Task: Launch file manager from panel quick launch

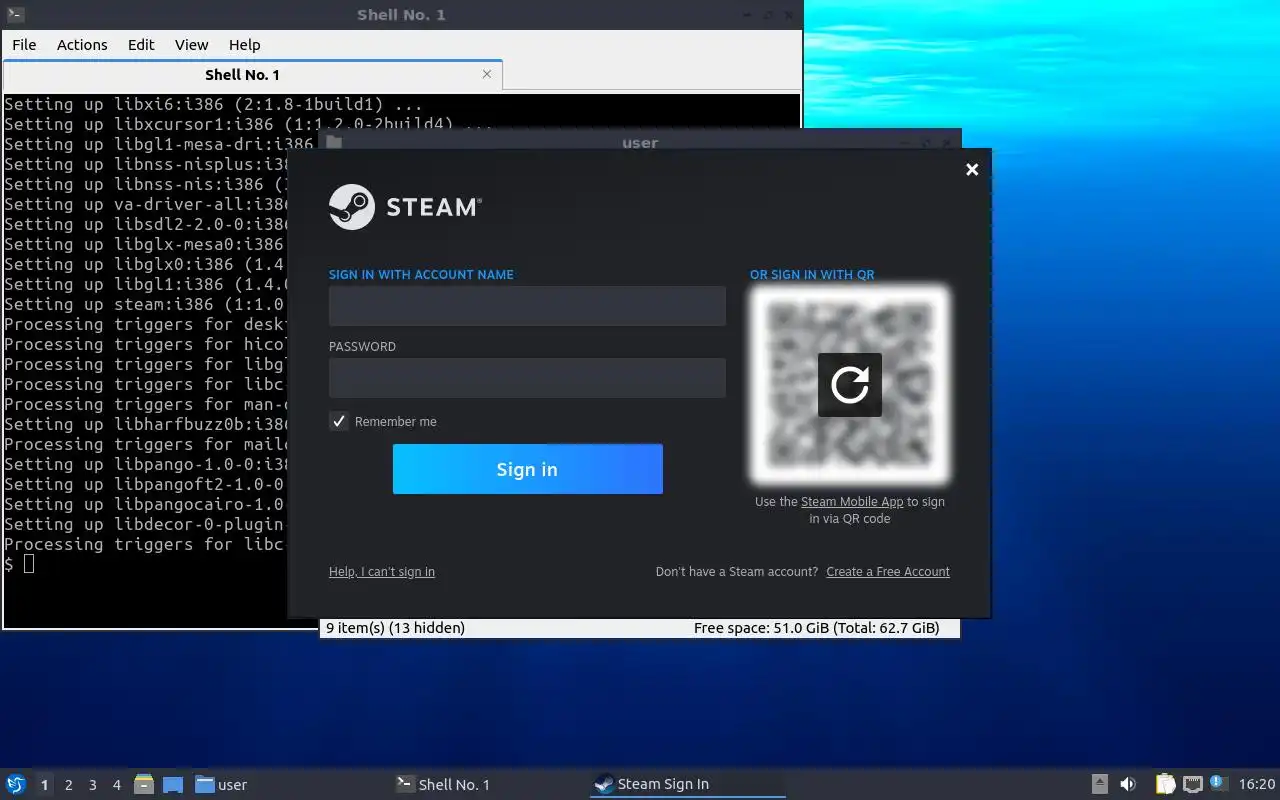Action: pyautogui.click(x=144, y=784)
